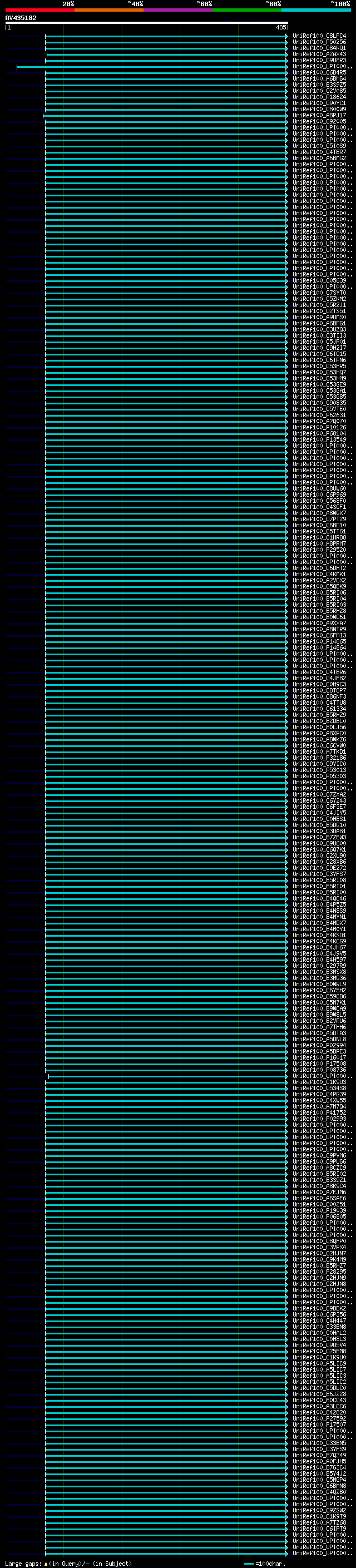Open hit UniRef100_A2AX43
The image size is (356, 1568).
[319, 54]
